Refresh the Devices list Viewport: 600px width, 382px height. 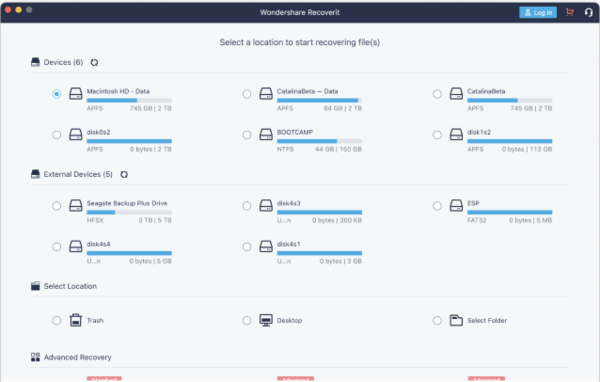point(94,62)
